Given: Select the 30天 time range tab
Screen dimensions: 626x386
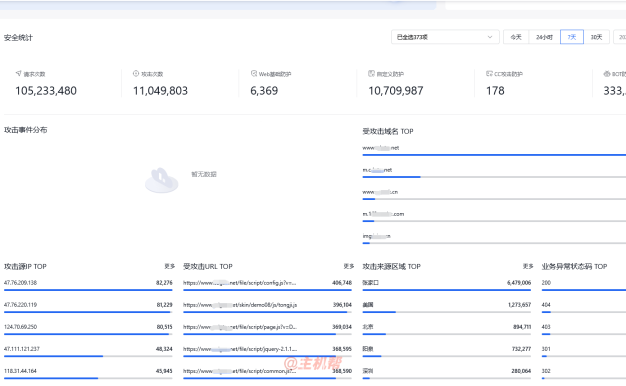Looking at the screenshot, I should [596, 37].
